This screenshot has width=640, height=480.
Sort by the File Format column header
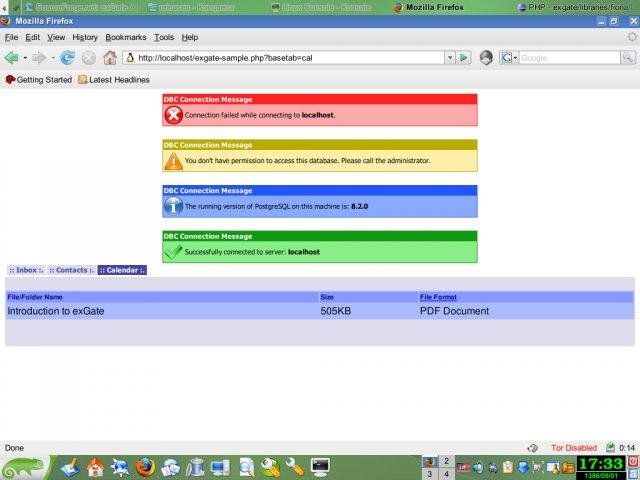tap(438, 297)
